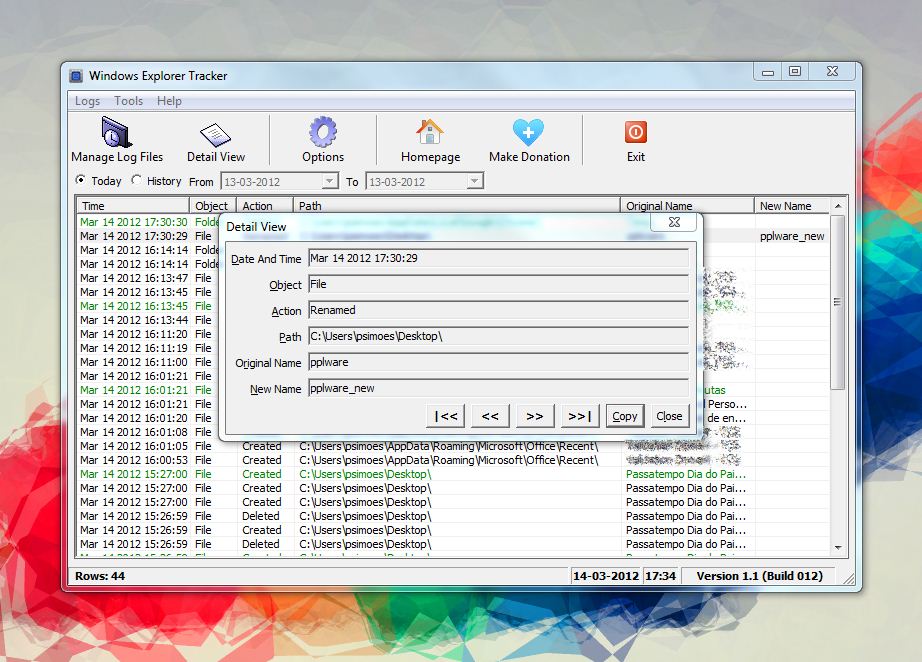The height and width of the screenshot is (662, 922).
Task: Sort by the Action column header
Action: click(265, 206)
